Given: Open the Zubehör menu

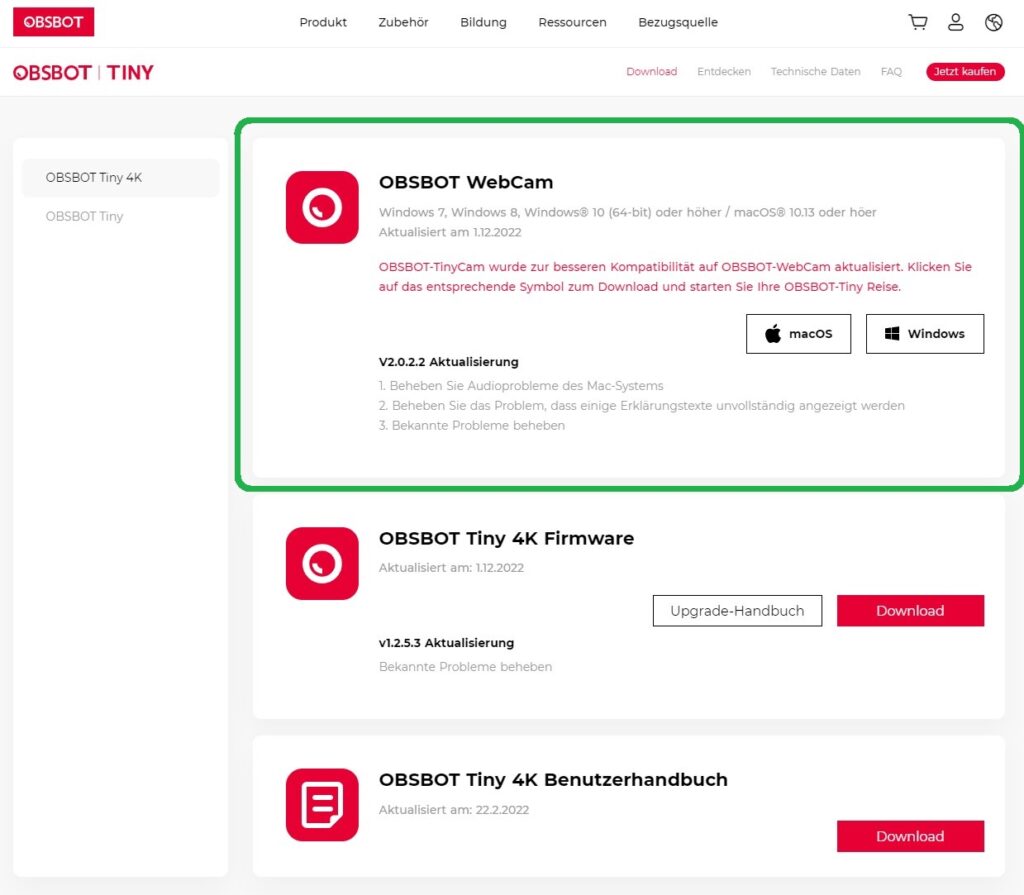Looking at the screenshot, I should point(403,22).
